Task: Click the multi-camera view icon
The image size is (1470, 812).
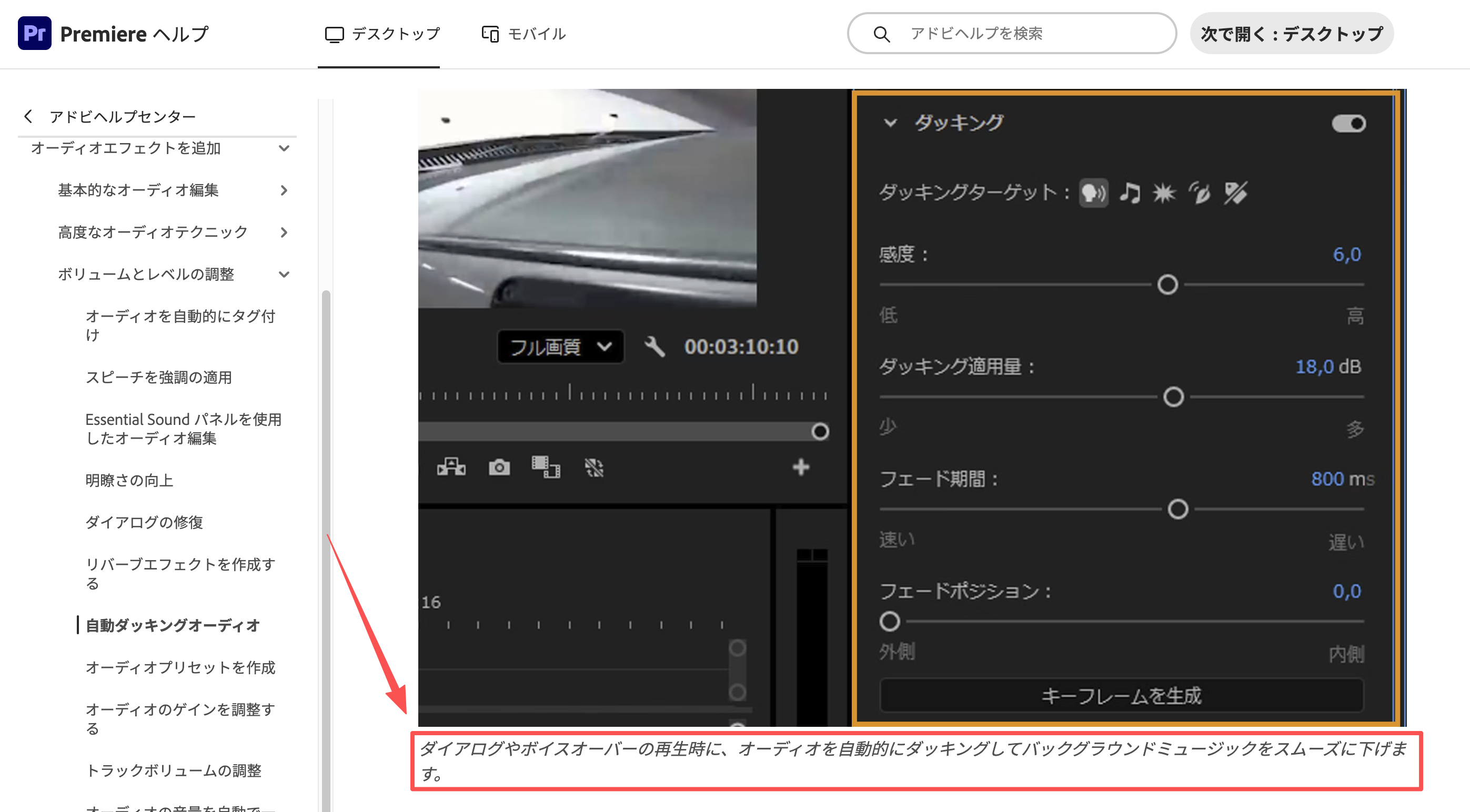Action: coord(451,468)
